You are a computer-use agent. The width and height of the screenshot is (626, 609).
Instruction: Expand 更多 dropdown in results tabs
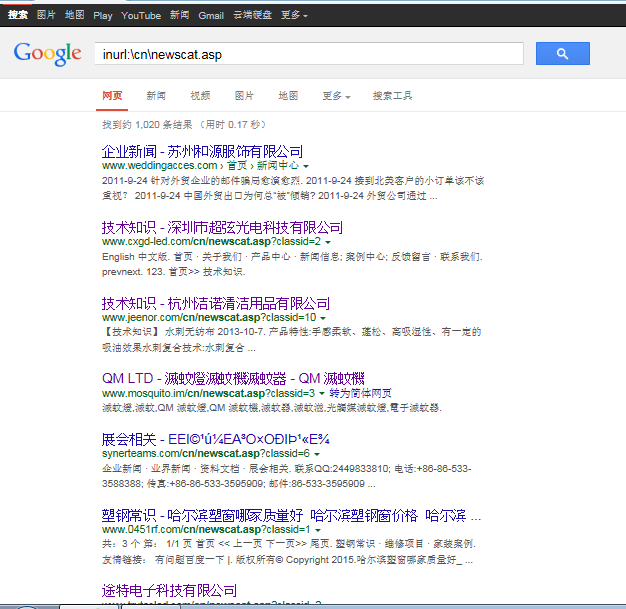point(336,96)
